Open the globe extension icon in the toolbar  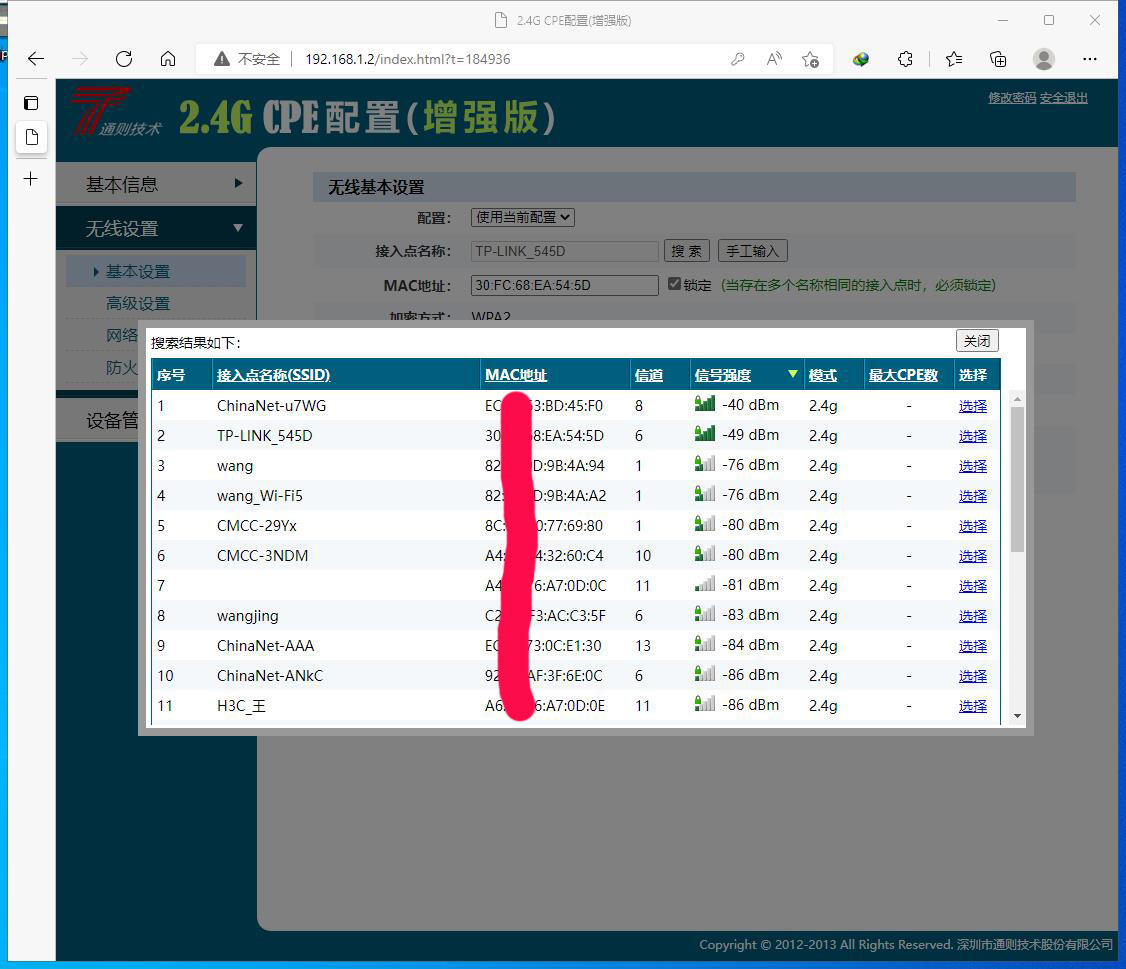(861, 59)
